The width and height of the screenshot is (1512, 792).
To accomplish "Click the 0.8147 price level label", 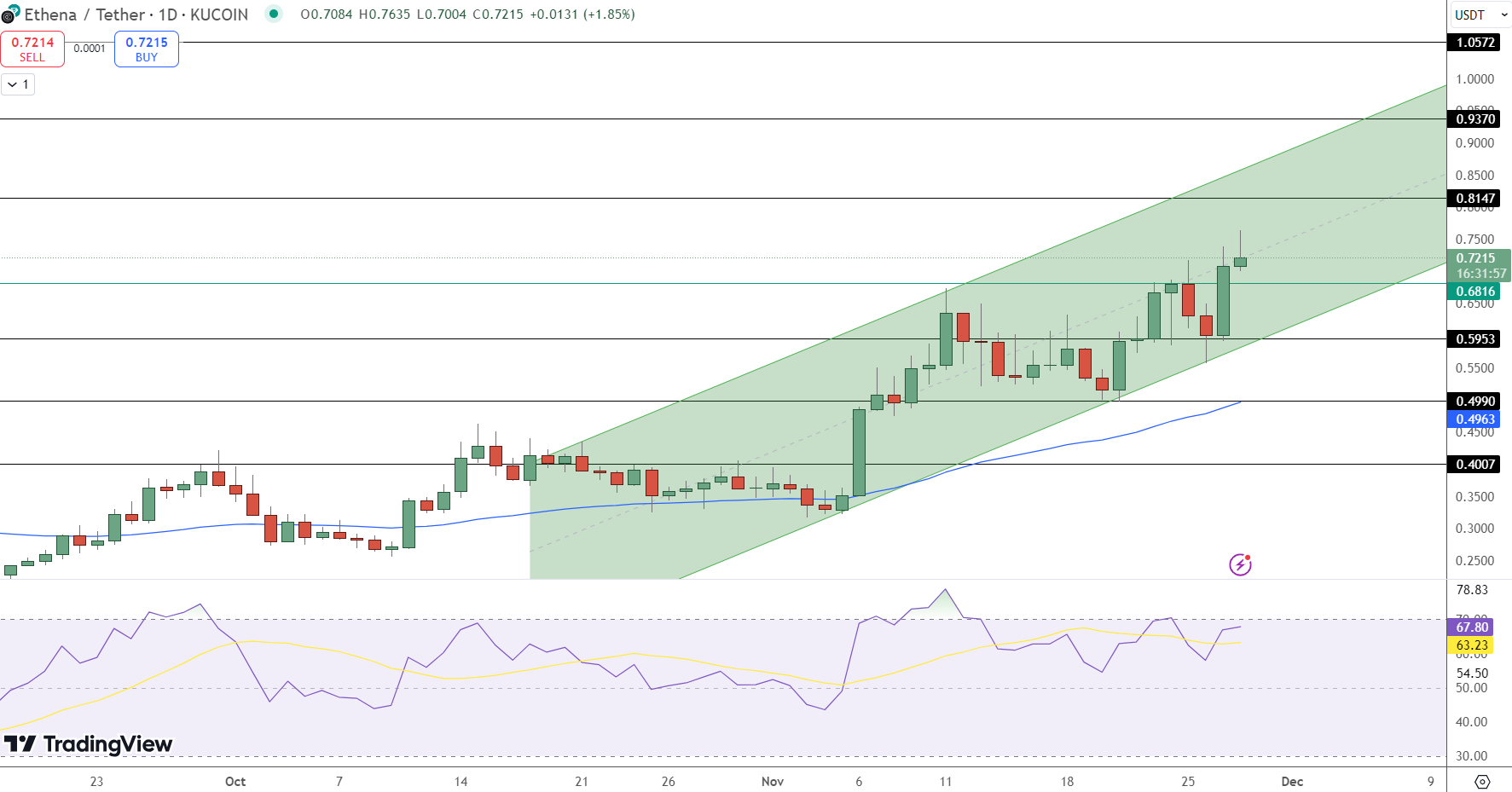I will click(1474, 199).
